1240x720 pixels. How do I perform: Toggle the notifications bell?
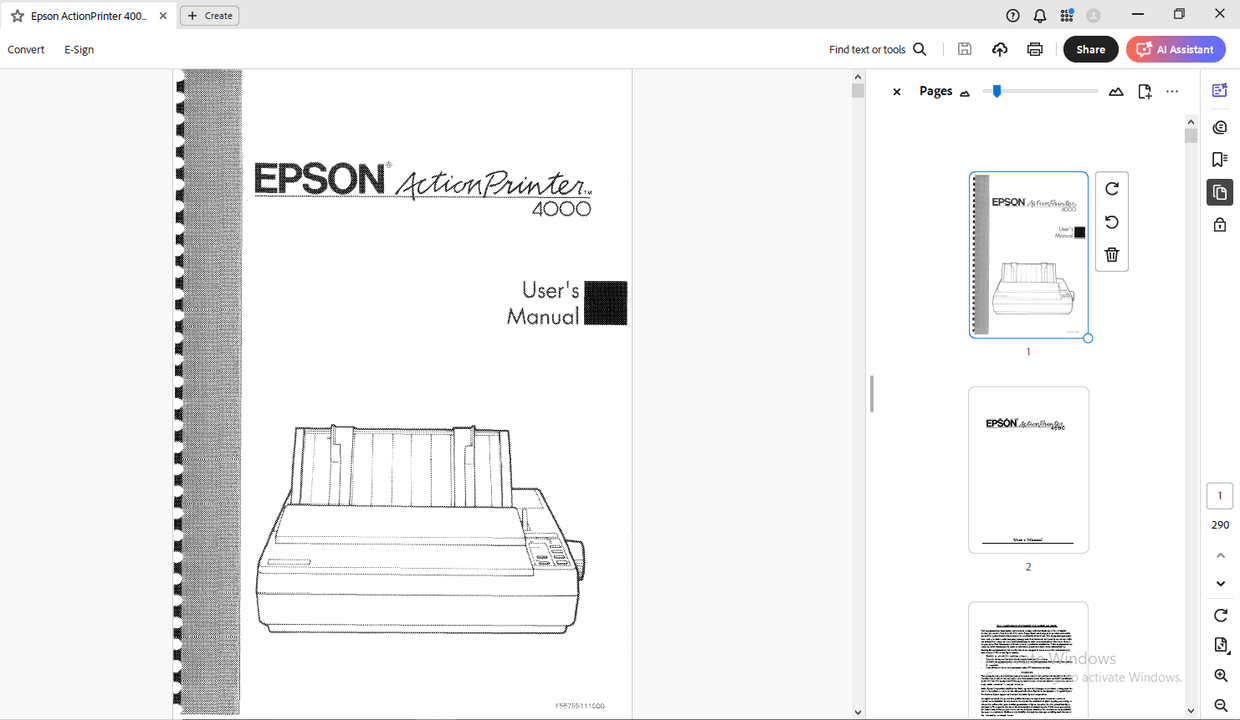[1039, 15]
